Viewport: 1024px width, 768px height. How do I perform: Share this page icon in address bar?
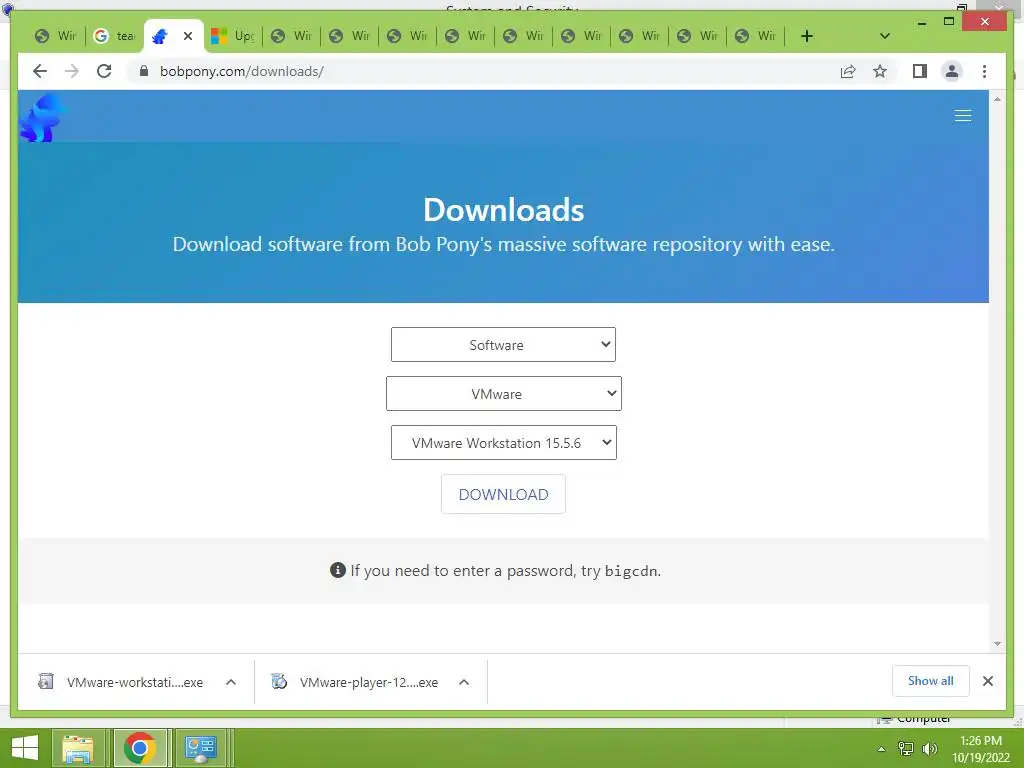(x=848, y=71)
